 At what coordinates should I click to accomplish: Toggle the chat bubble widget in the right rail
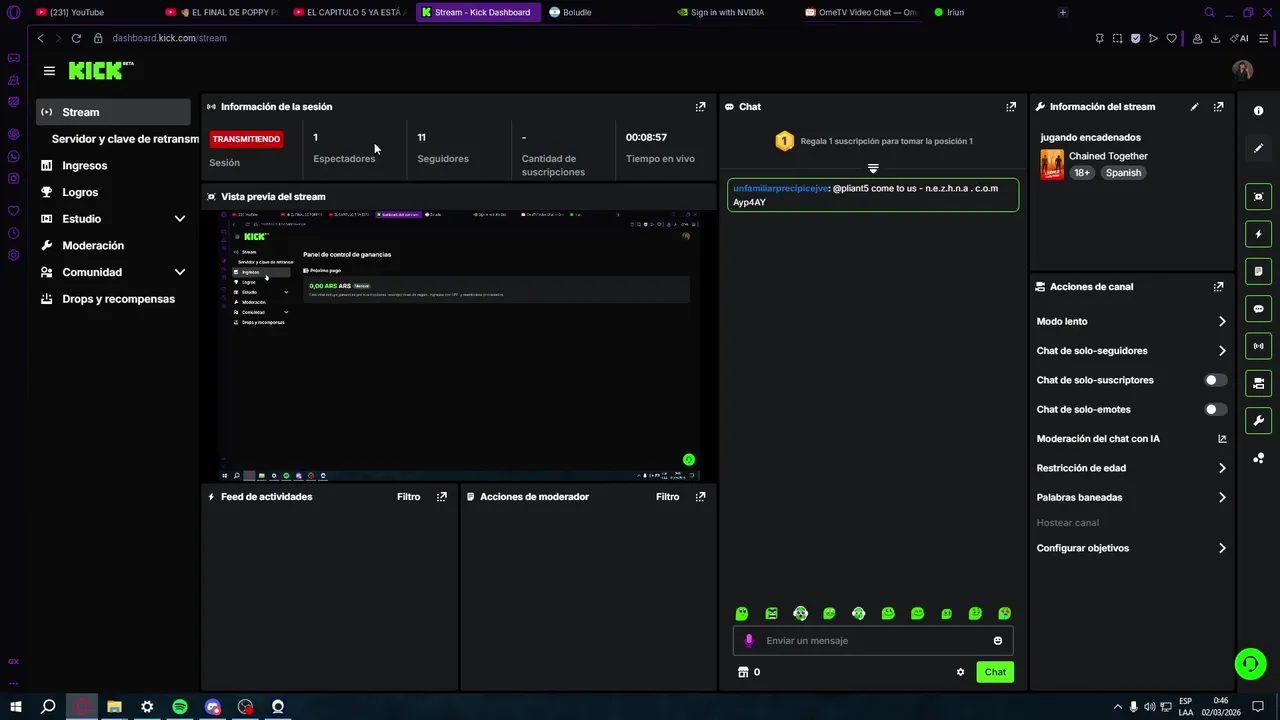[x=1258, y=309]
